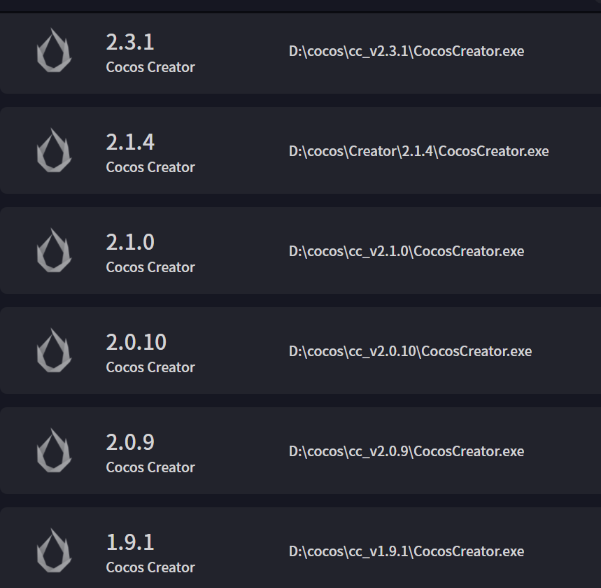
Task: Pick the 2.0.10 version number
Action: (x=136, y=342)
